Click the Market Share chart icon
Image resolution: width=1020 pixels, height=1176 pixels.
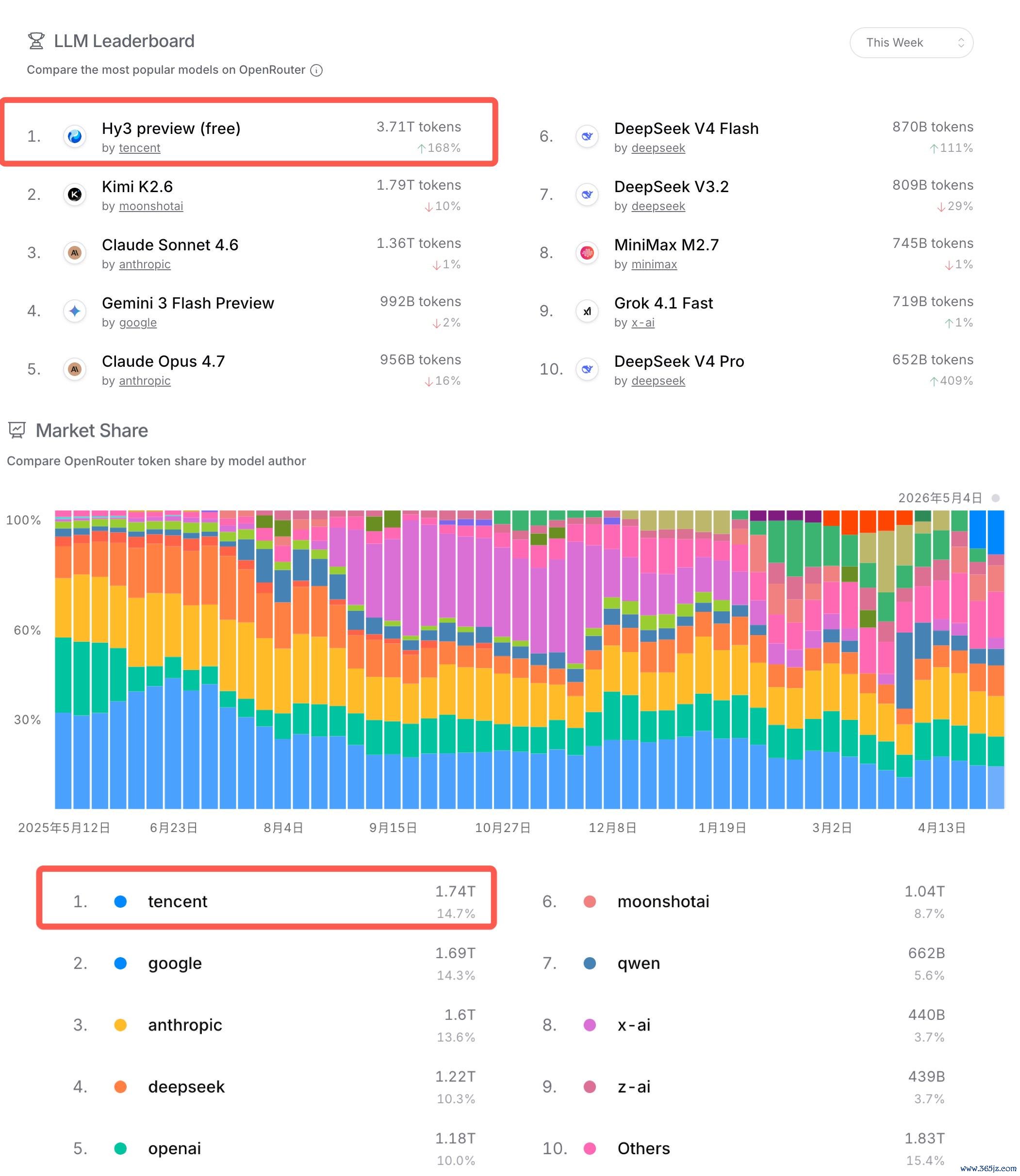click(x=17, y=430)
